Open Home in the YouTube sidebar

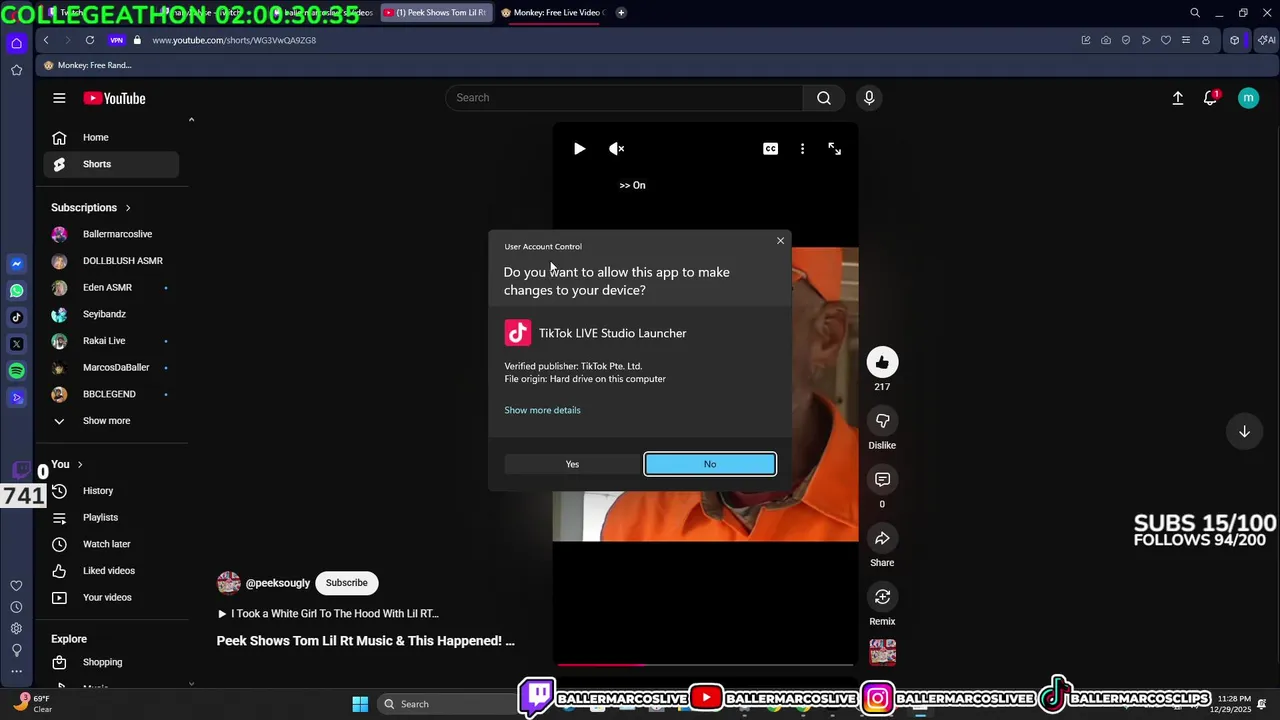point(111,138)
